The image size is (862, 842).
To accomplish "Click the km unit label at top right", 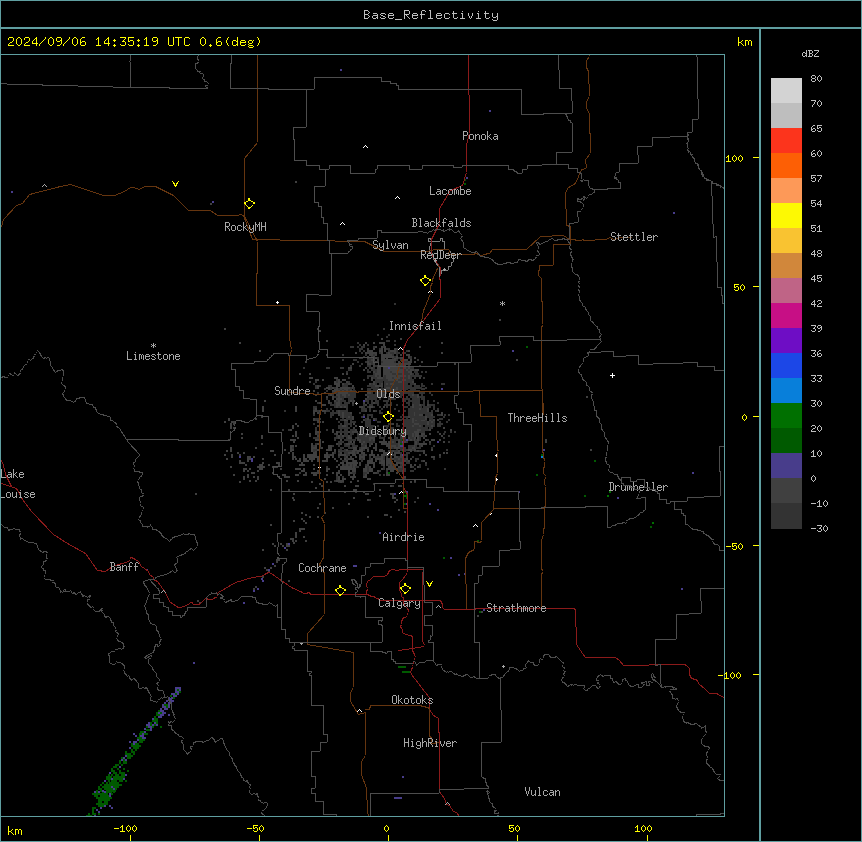I will (x=744, y=42).
